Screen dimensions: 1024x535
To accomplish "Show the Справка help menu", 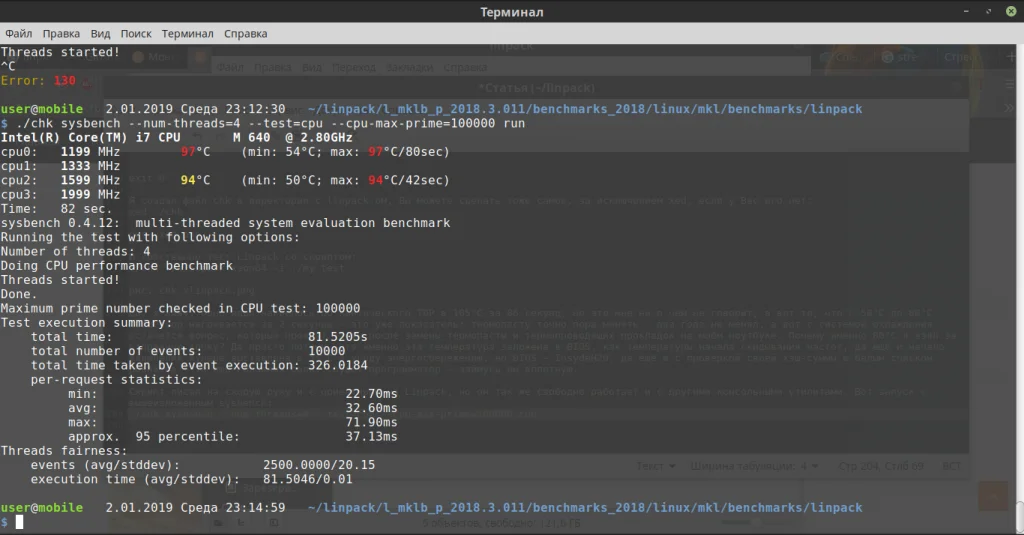I will tap(245, 33).
